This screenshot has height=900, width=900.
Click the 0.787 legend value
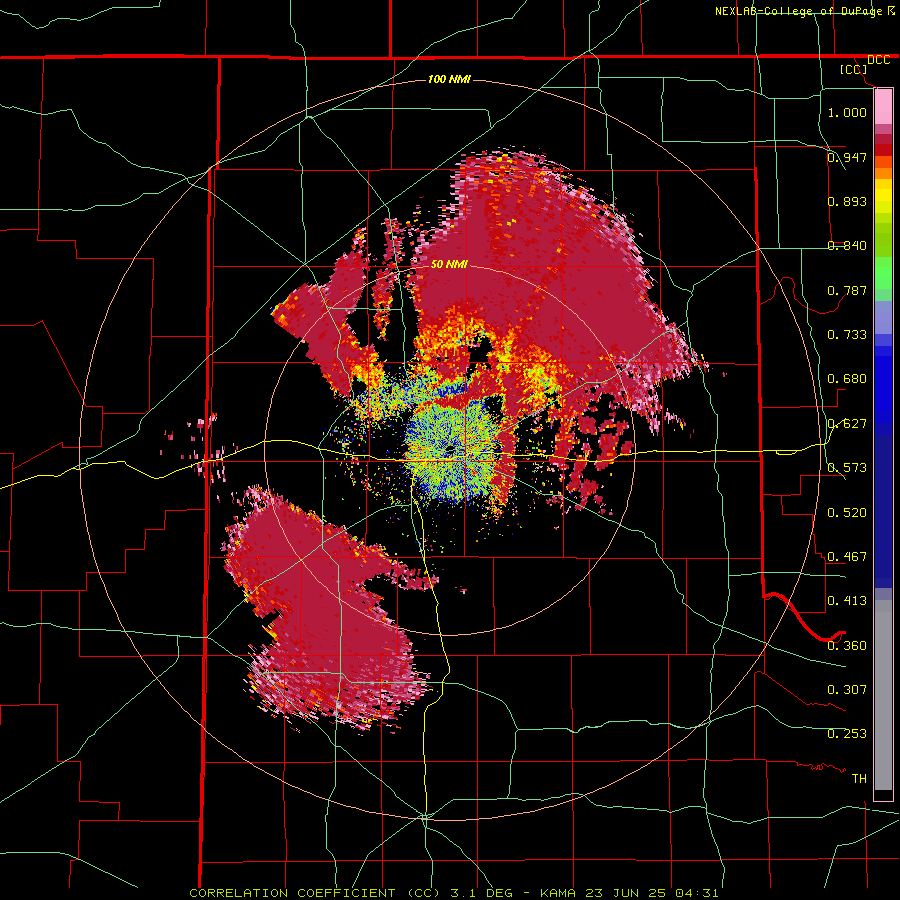[x=847, y=290]
